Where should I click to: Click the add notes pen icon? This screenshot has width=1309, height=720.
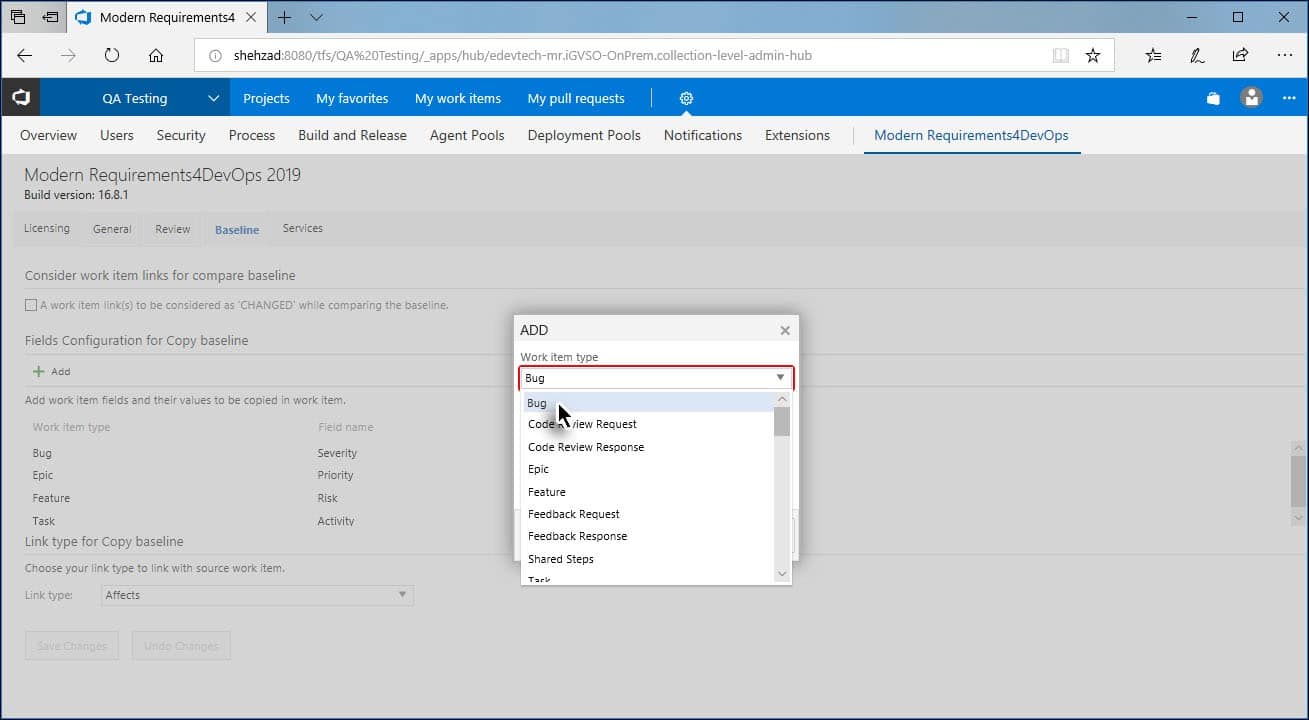[1197, 56]
